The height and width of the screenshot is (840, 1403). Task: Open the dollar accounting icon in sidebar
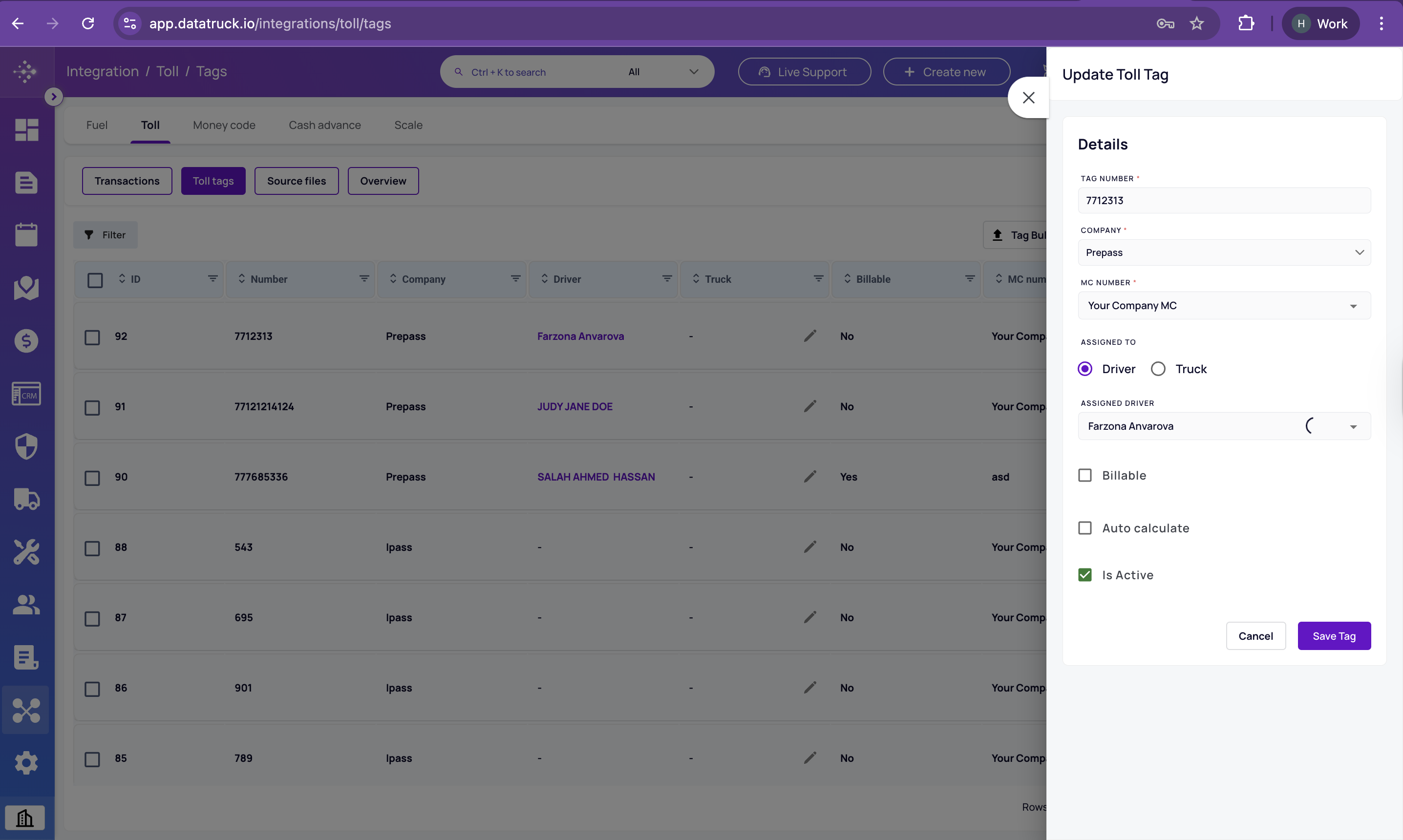(x=26, y=341)
